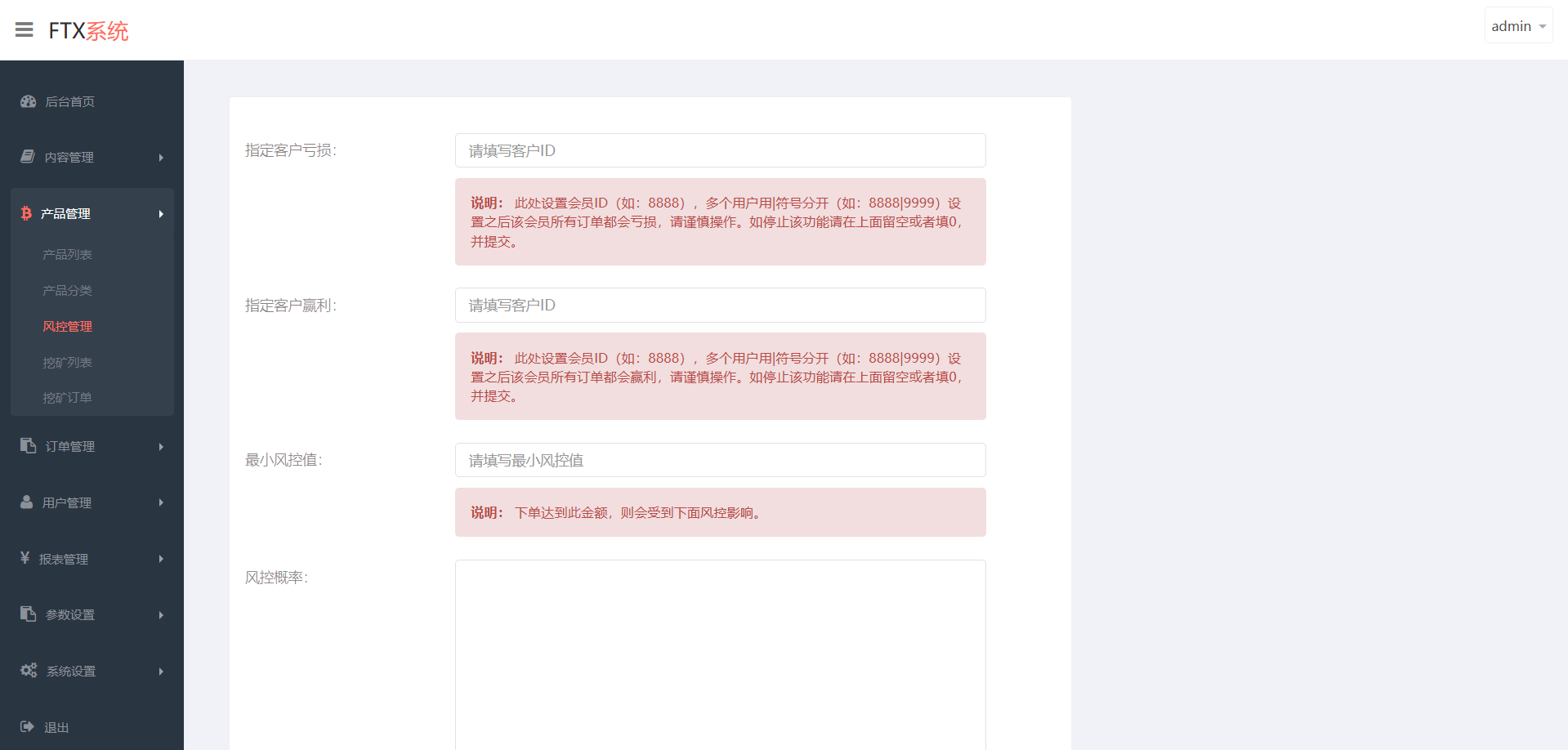This screenshot has width=1568, height=750.
Task: Click inside the 风控概率 text area
Action: click(x=720, y=654)
